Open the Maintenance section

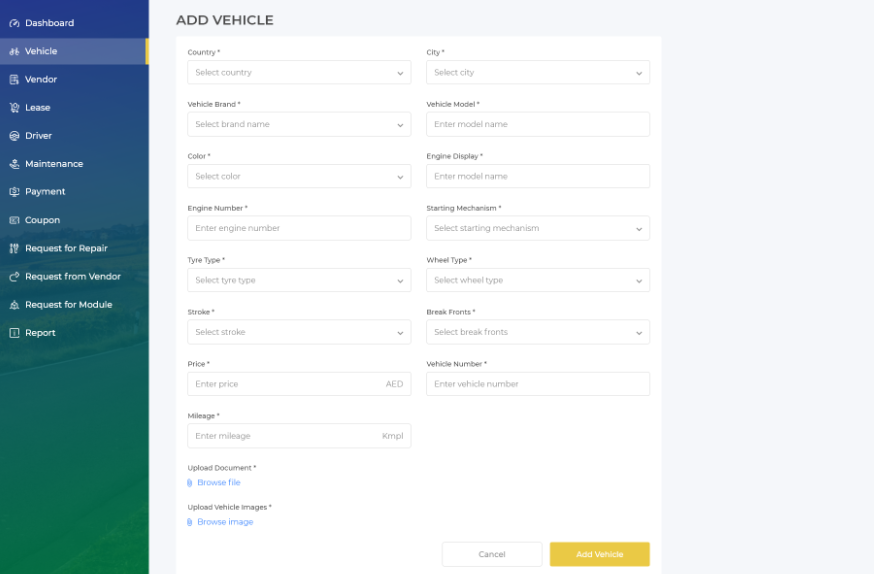tap(74, 164)
